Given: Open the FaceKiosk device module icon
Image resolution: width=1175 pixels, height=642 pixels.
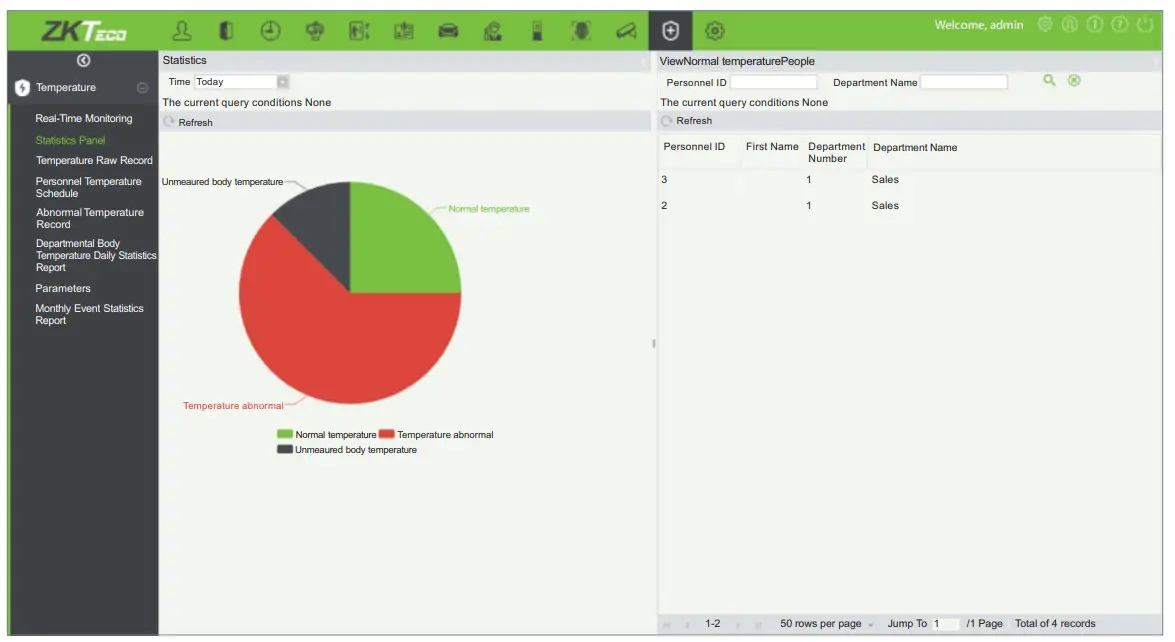Looking at the screenshot, I should [x=537, y=31].
